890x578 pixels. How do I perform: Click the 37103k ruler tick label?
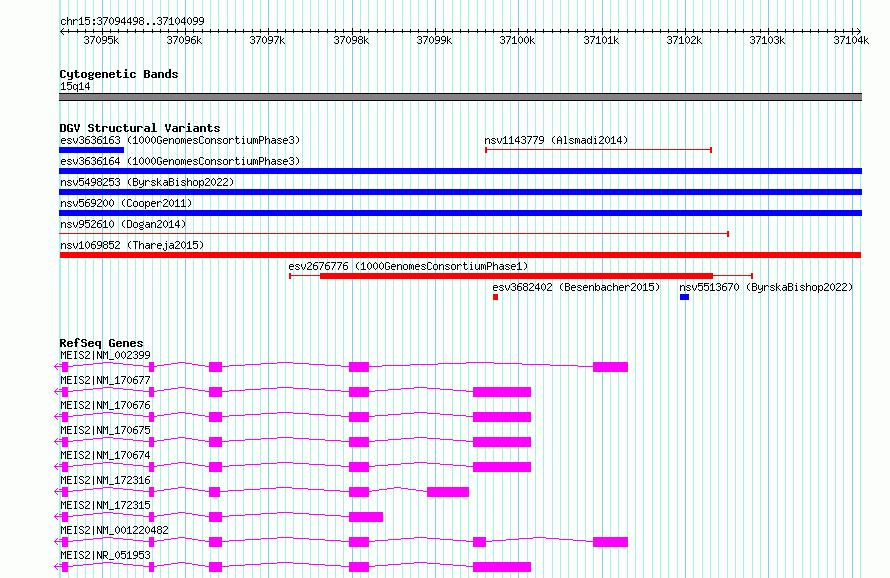(x=767, y=40)
